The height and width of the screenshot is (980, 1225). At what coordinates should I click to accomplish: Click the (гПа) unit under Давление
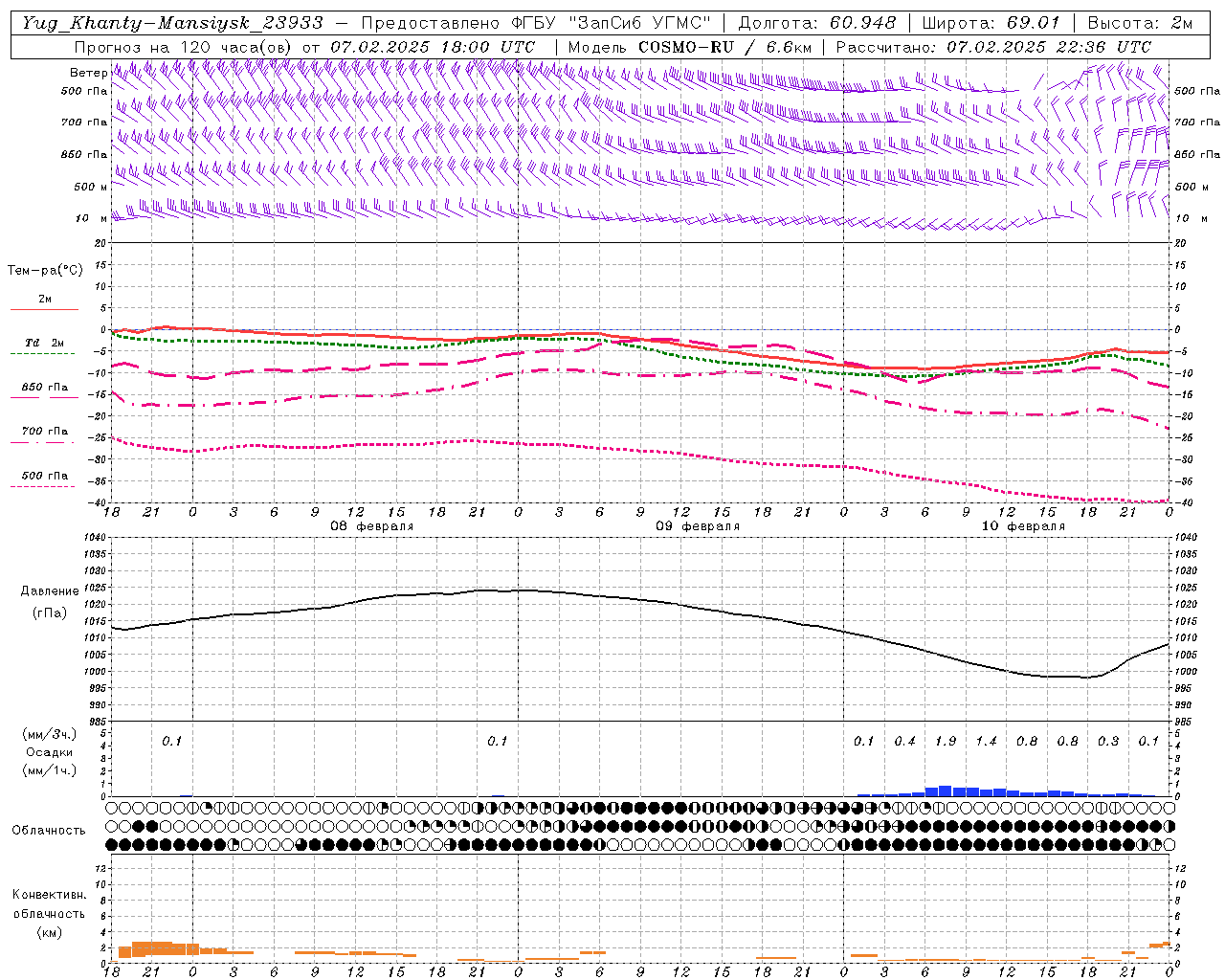[48, 613]
